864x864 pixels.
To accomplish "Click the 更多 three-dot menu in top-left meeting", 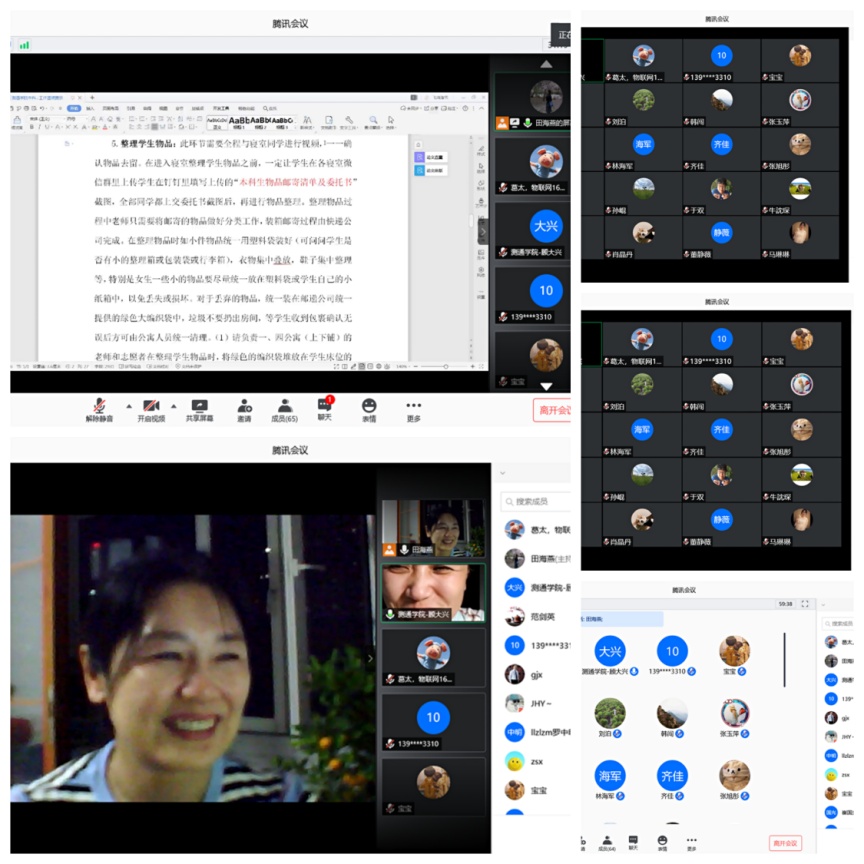I will (x=413, y=406).
